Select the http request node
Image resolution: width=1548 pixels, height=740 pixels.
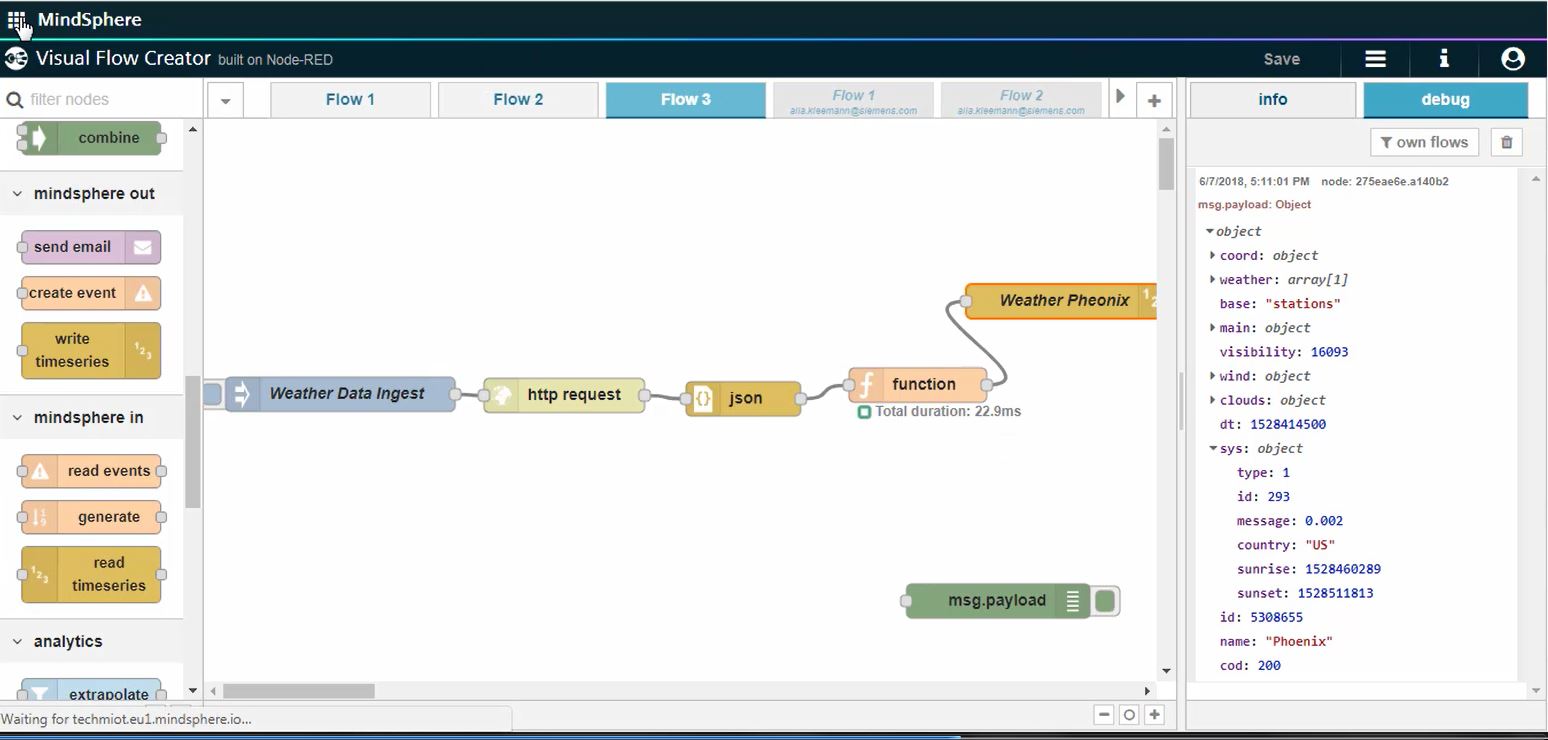(x=564, y=395)
